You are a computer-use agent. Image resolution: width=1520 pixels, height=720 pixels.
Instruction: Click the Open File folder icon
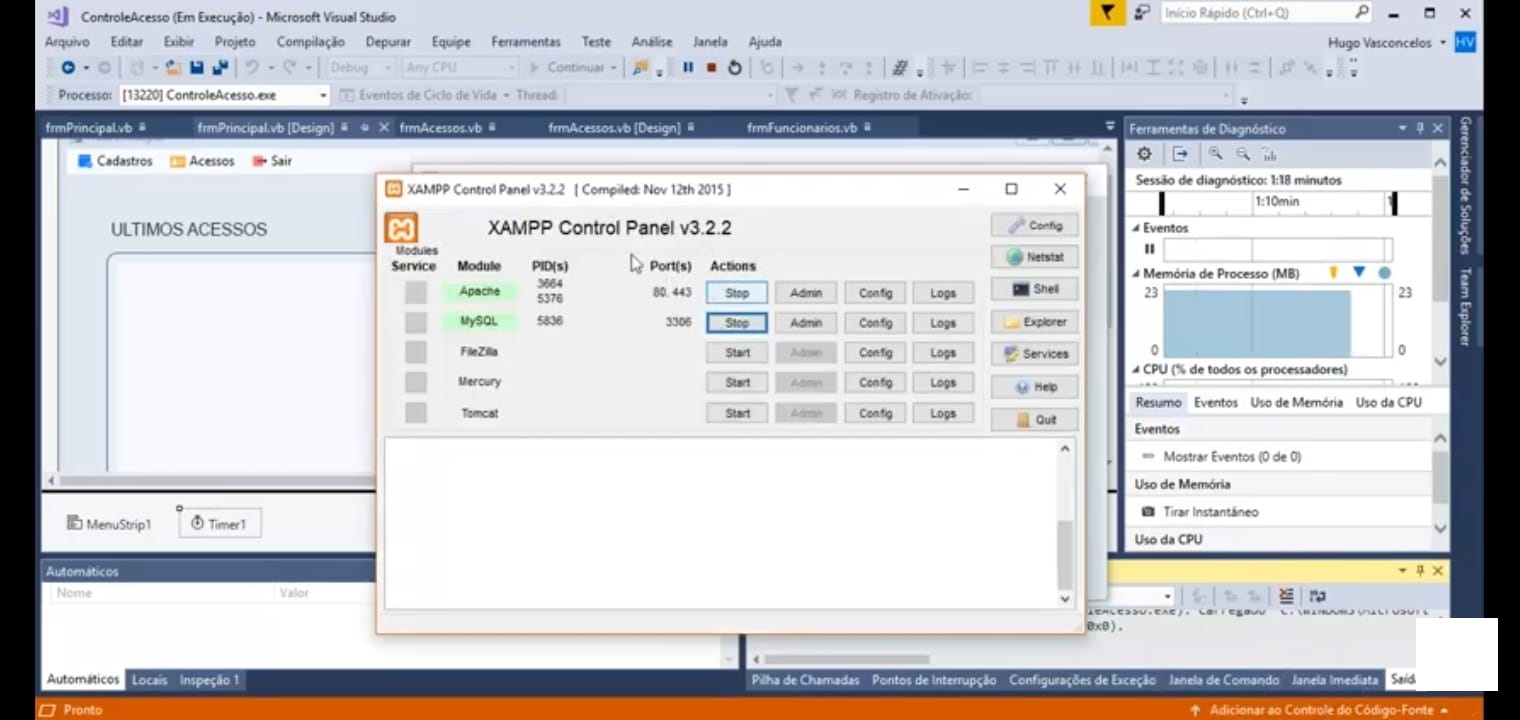coord(173,68)
